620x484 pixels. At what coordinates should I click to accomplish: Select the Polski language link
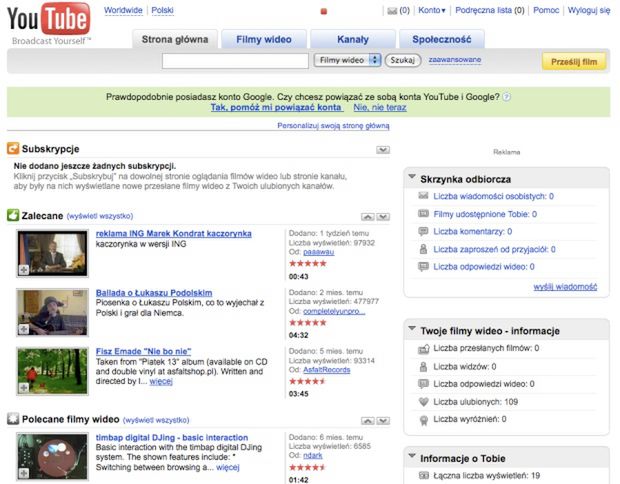coord(162,10)
